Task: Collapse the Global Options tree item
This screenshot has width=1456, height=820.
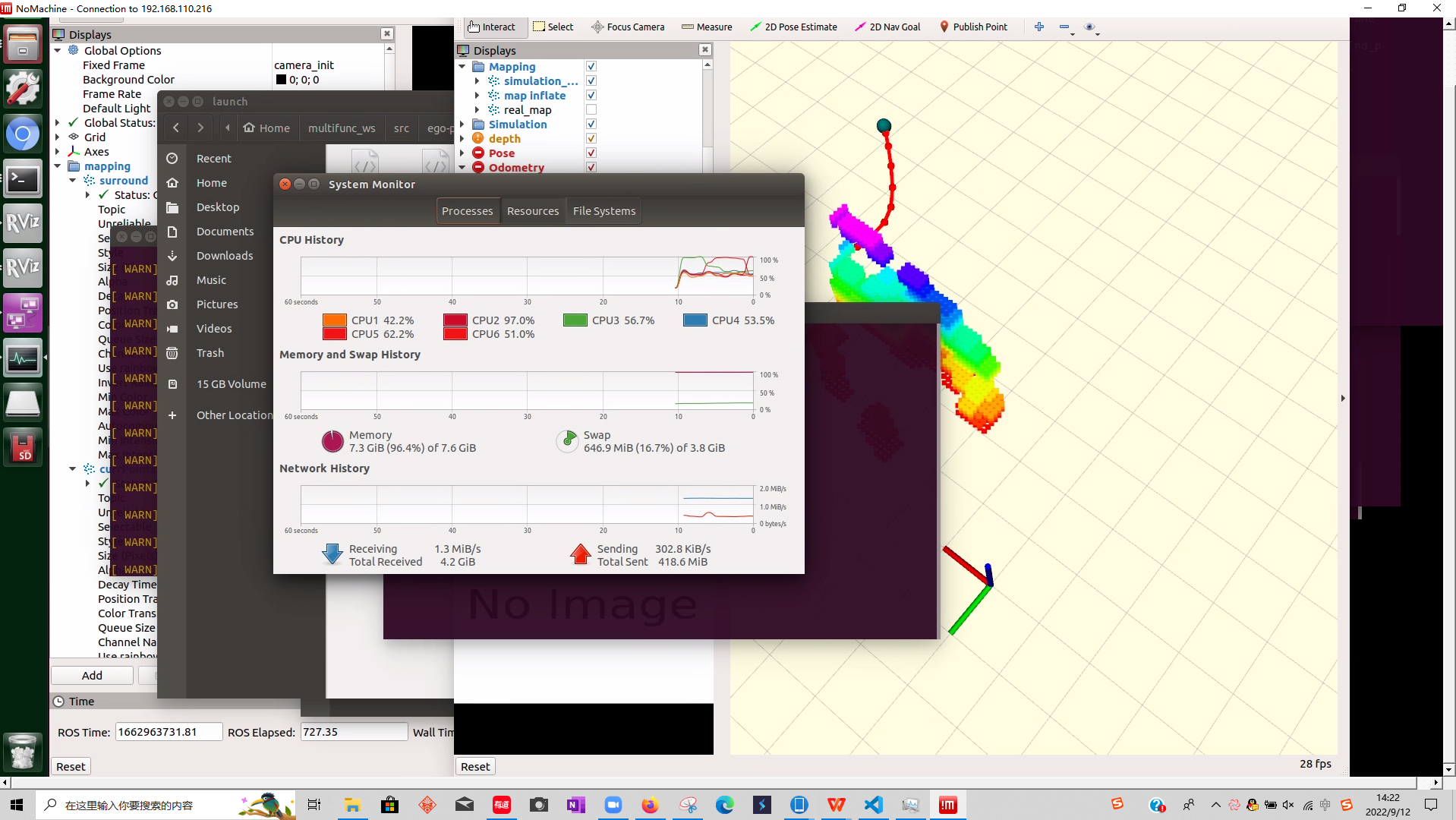Action: [x=58, y=50]
